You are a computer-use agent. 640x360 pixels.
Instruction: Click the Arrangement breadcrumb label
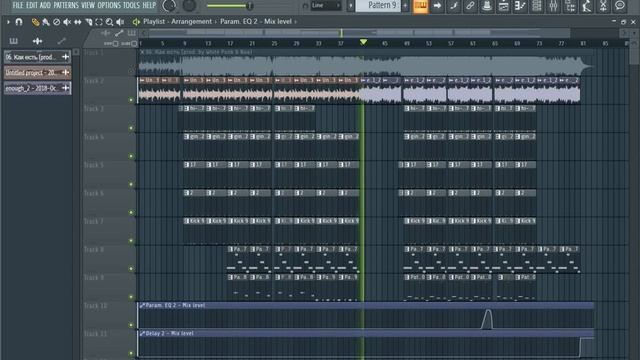point(191,22)
